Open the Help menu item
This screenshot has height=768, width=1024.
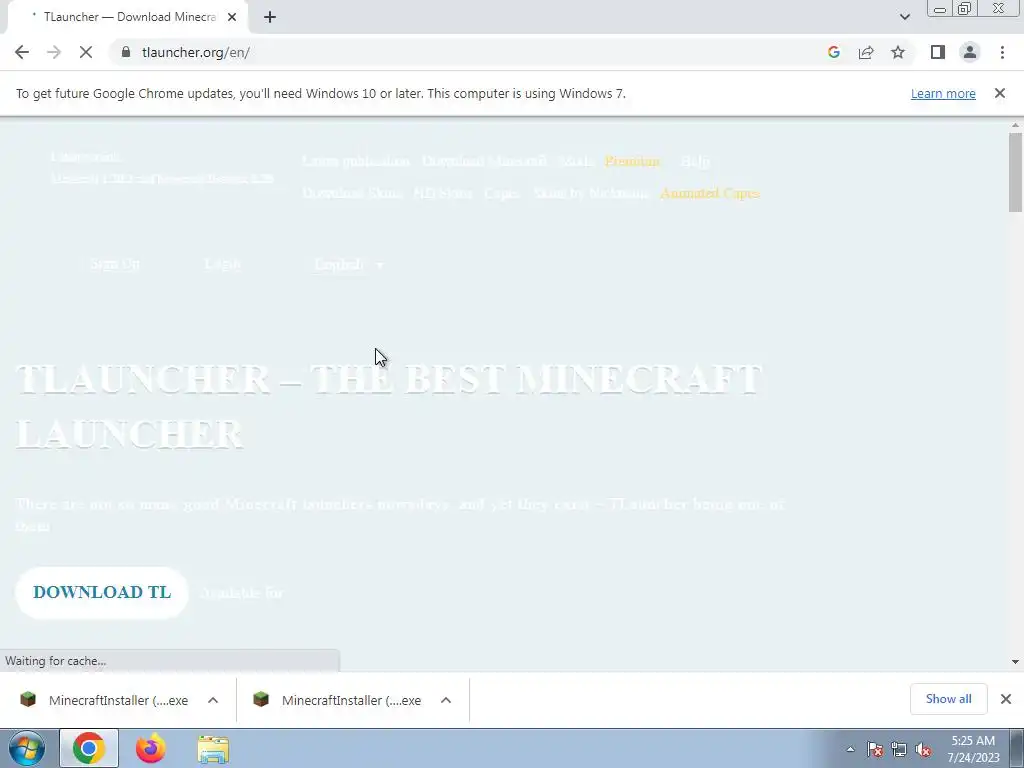695,161
